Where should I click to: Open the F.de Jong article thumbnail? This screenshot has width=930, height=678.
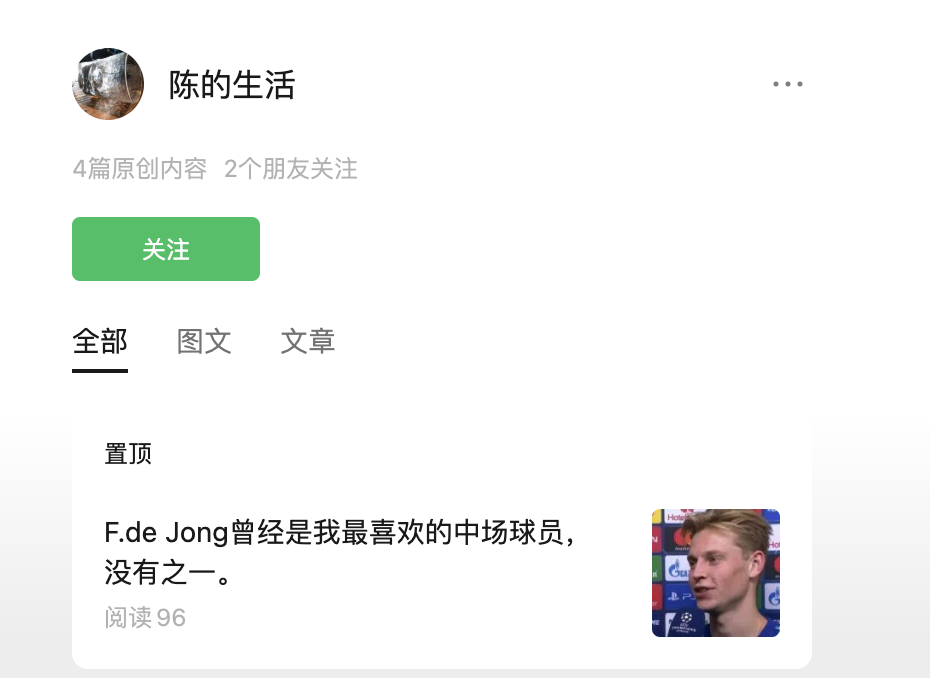pyautogui.click(x=715, y=573)
